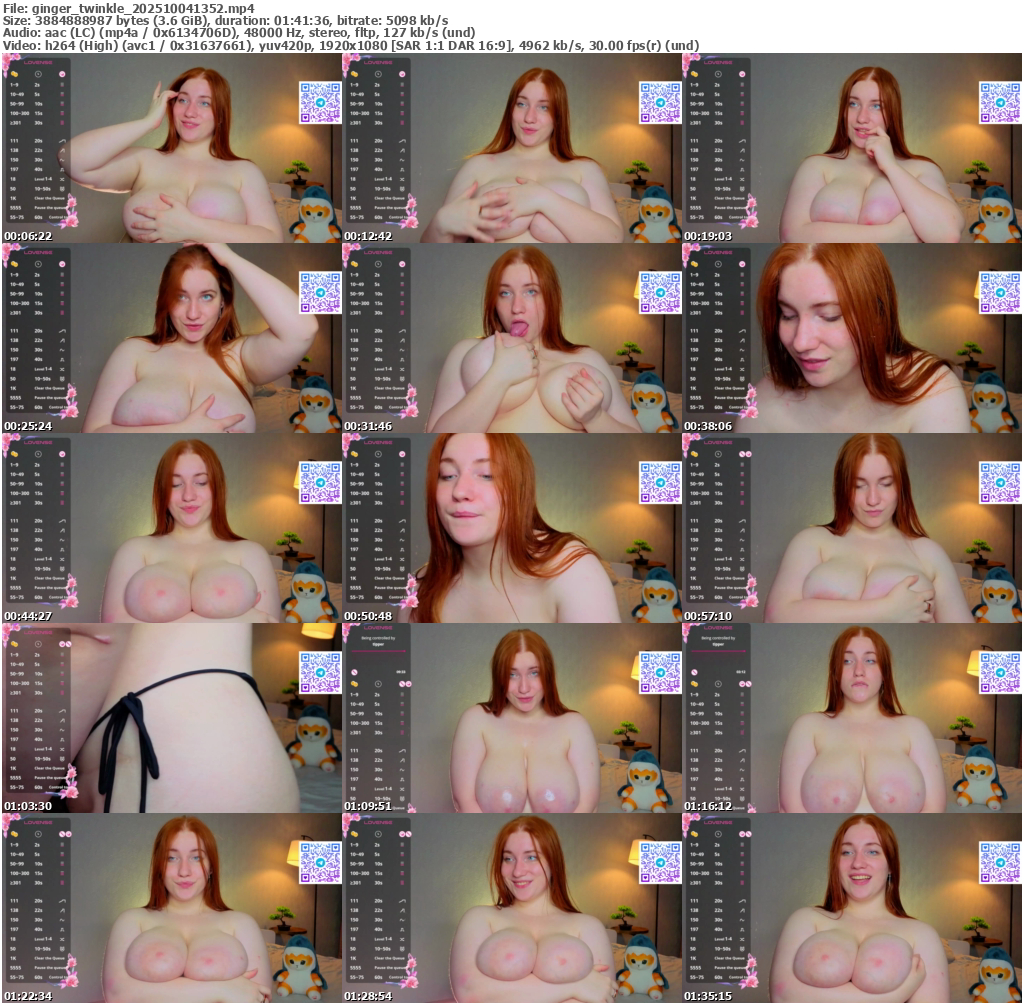Click the QR code in the 00:19:03 frame

point(999,102)
